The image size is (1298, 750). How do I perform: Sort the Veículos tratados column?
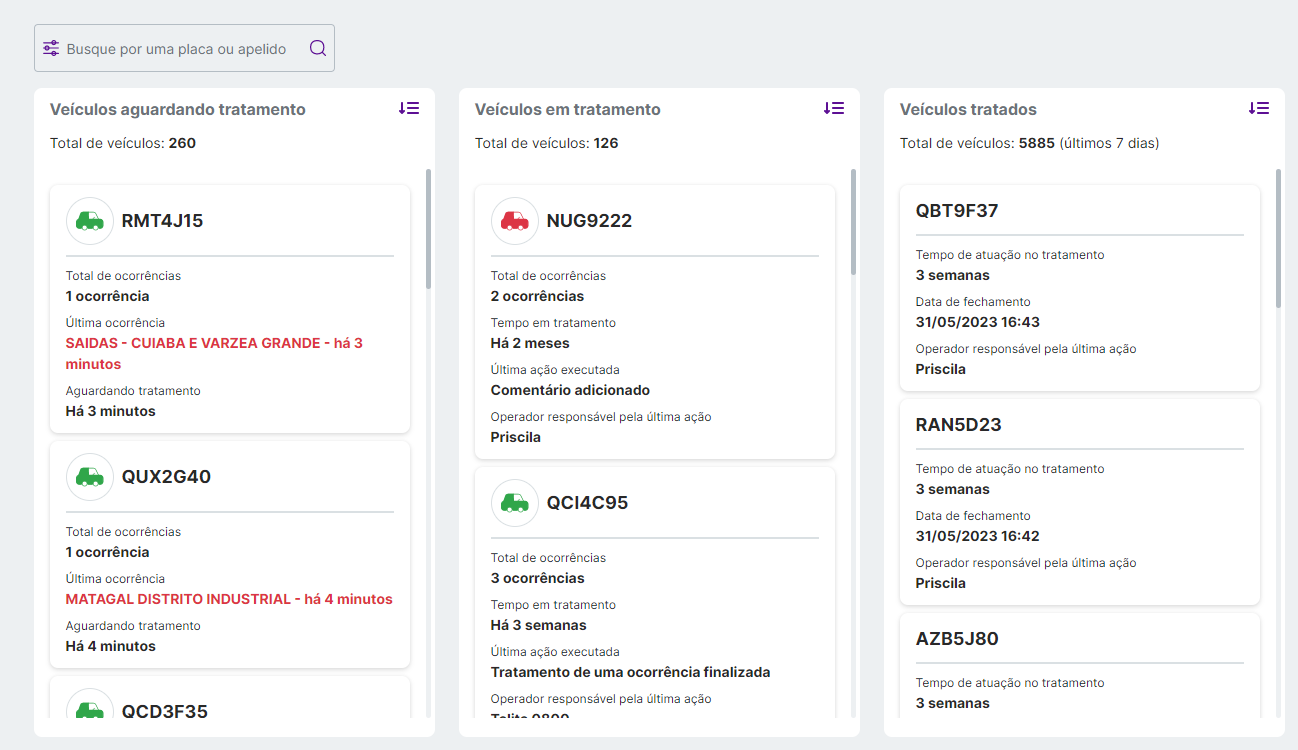[1259, 108]
